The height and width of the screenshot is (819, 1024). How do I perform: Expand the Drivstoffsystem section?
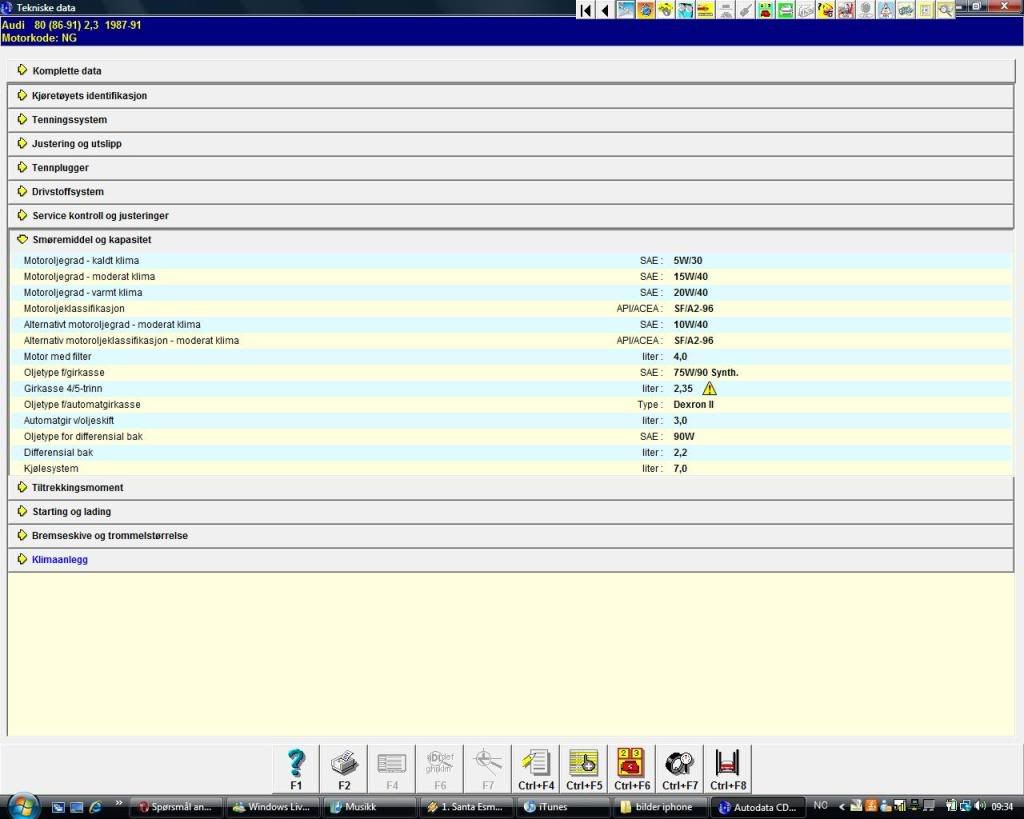67,192
